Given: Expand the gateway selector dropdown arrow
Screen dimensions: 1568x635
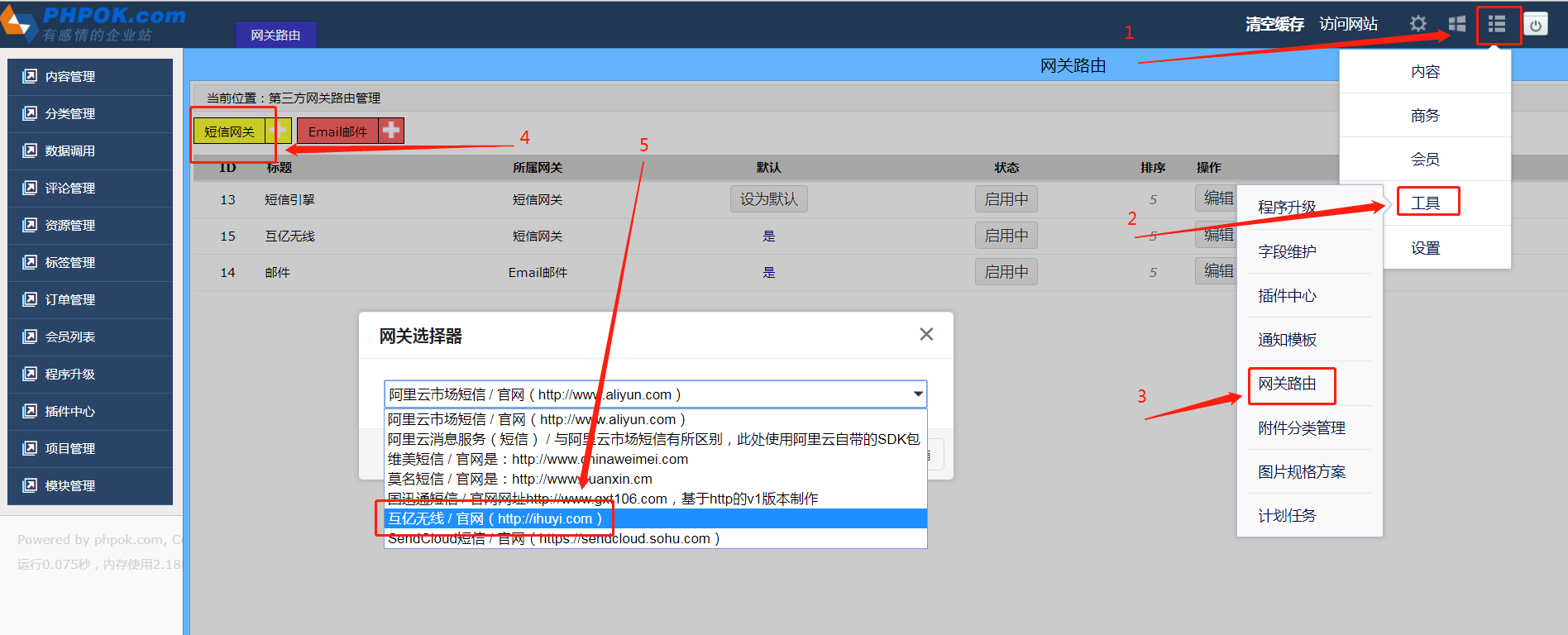Looking at the screenshot, I should coord(918,394).
